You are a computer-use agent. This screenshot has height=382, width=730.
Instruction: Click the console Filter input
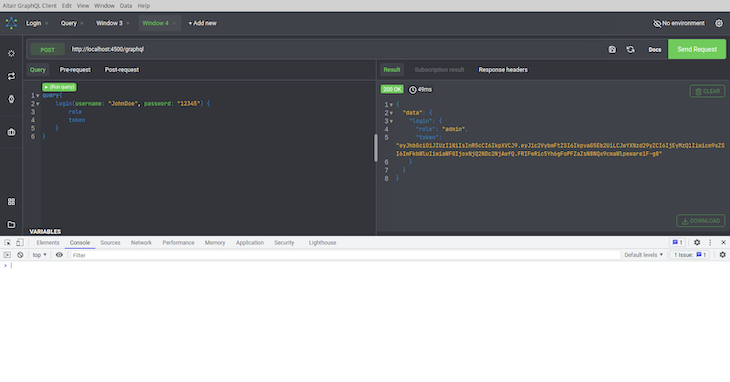point(345,255)
